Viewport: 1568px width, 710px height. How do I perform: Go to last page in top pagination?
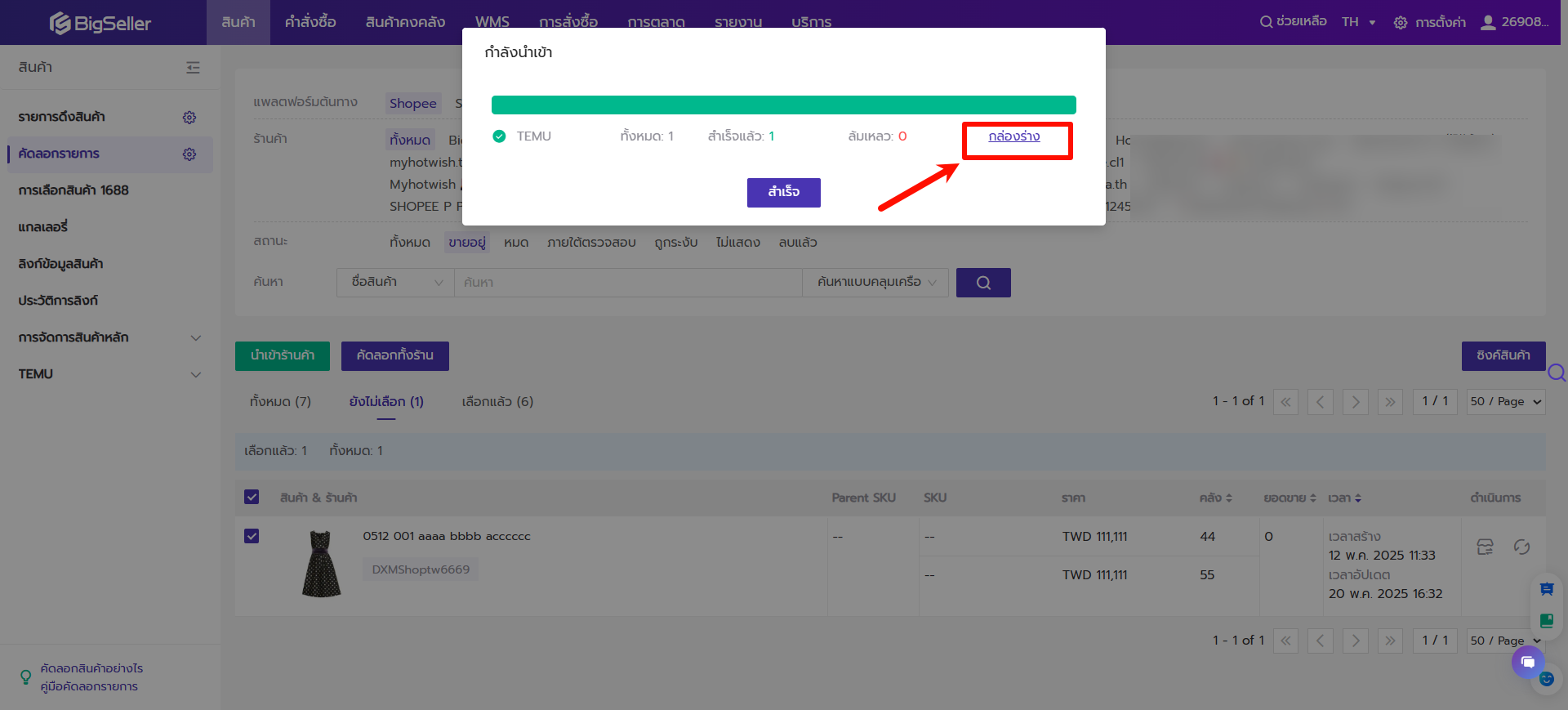[x=1391, y=402]
